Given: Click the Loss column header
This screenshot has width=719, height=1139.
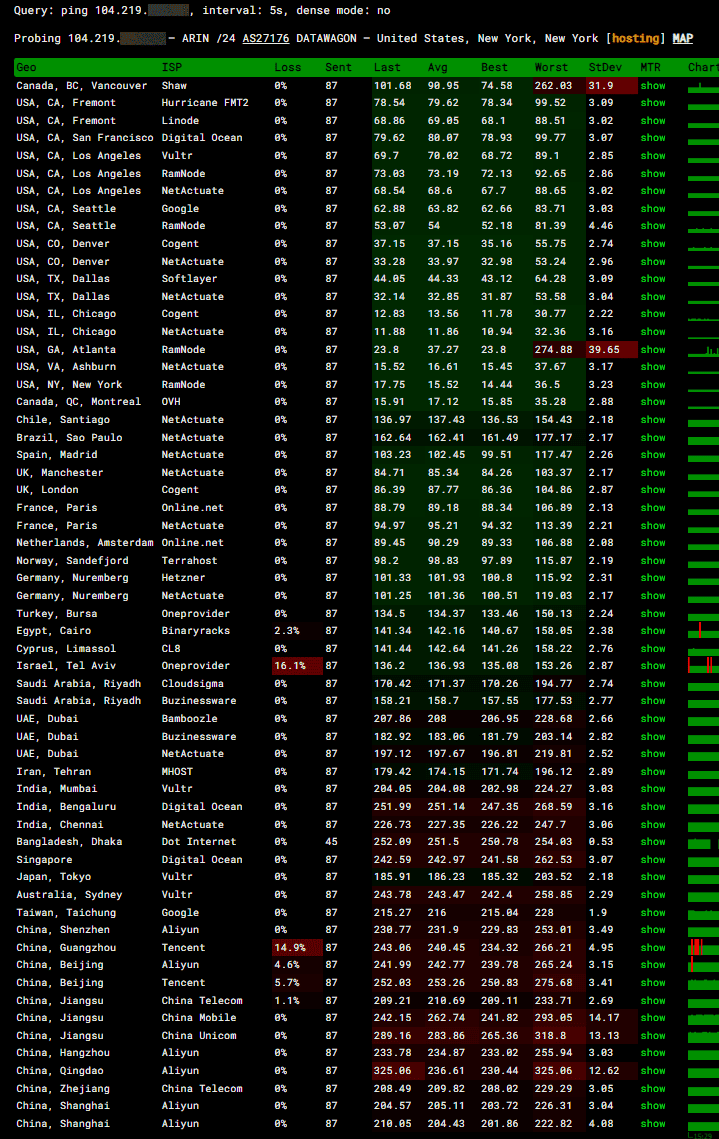Looking at the screenshot, I should (x=287, y=68).
